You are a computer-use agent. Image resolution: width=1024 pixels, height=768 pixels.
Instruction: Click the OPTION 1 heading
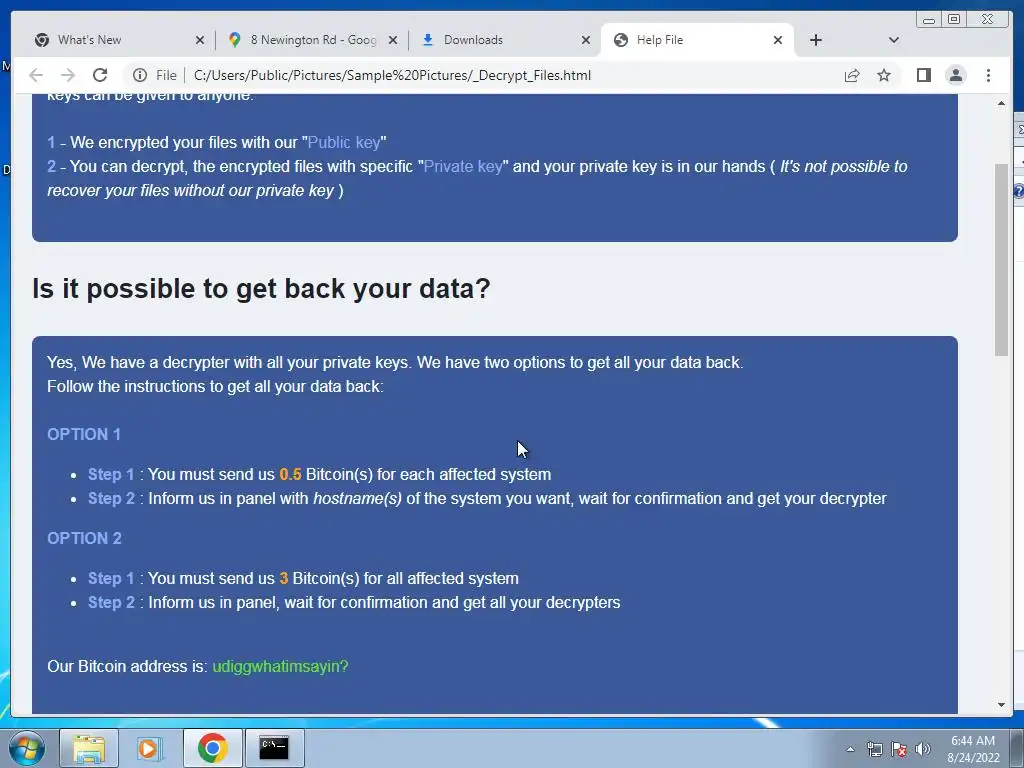coord(84,434)
